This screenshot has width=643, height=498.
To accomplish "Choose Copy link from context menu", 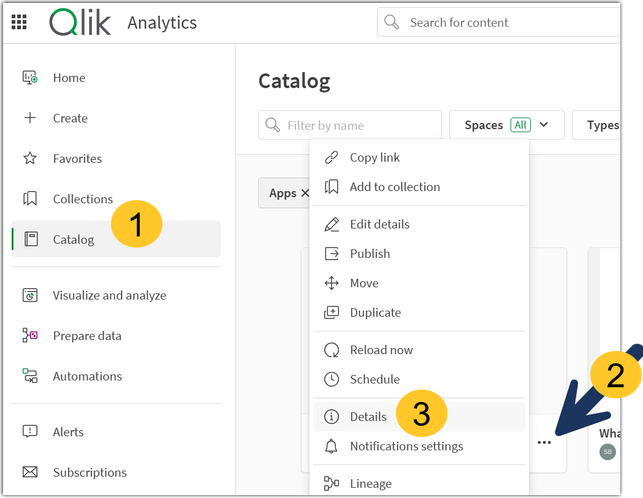I will point(374,157).
